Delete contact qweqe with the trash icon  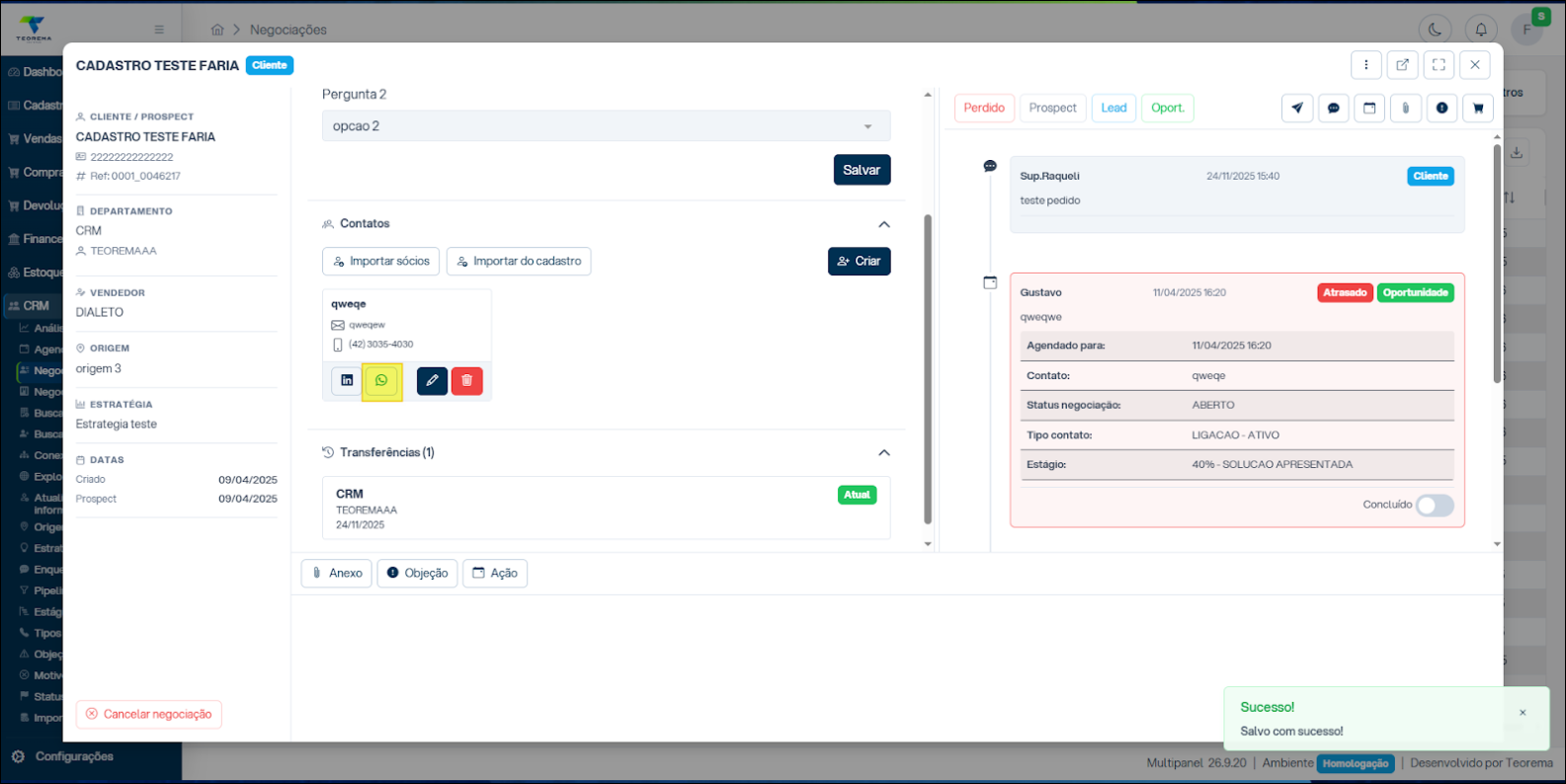467,380
